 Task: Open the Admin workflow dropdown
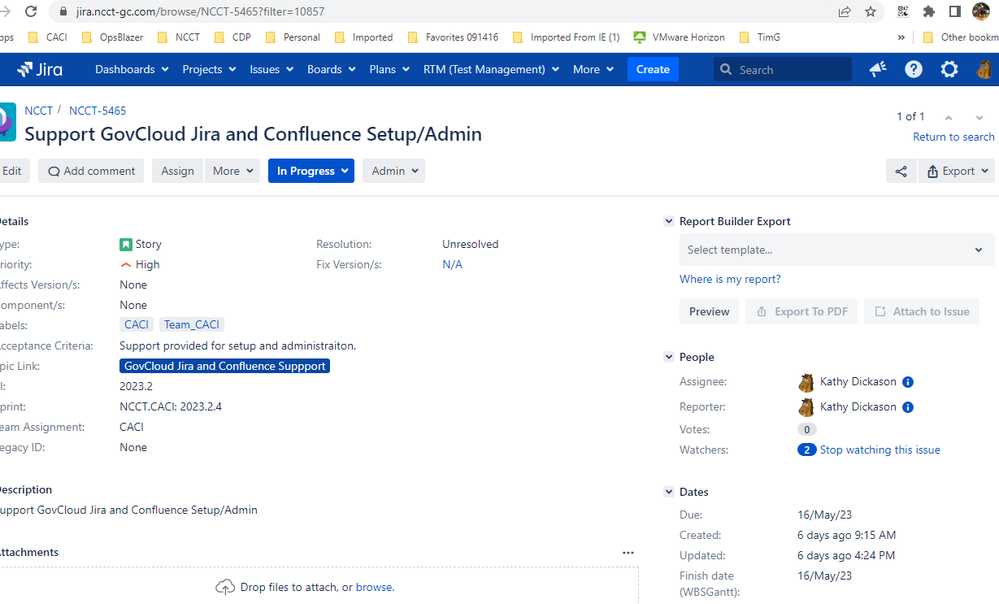click(394, 171)
